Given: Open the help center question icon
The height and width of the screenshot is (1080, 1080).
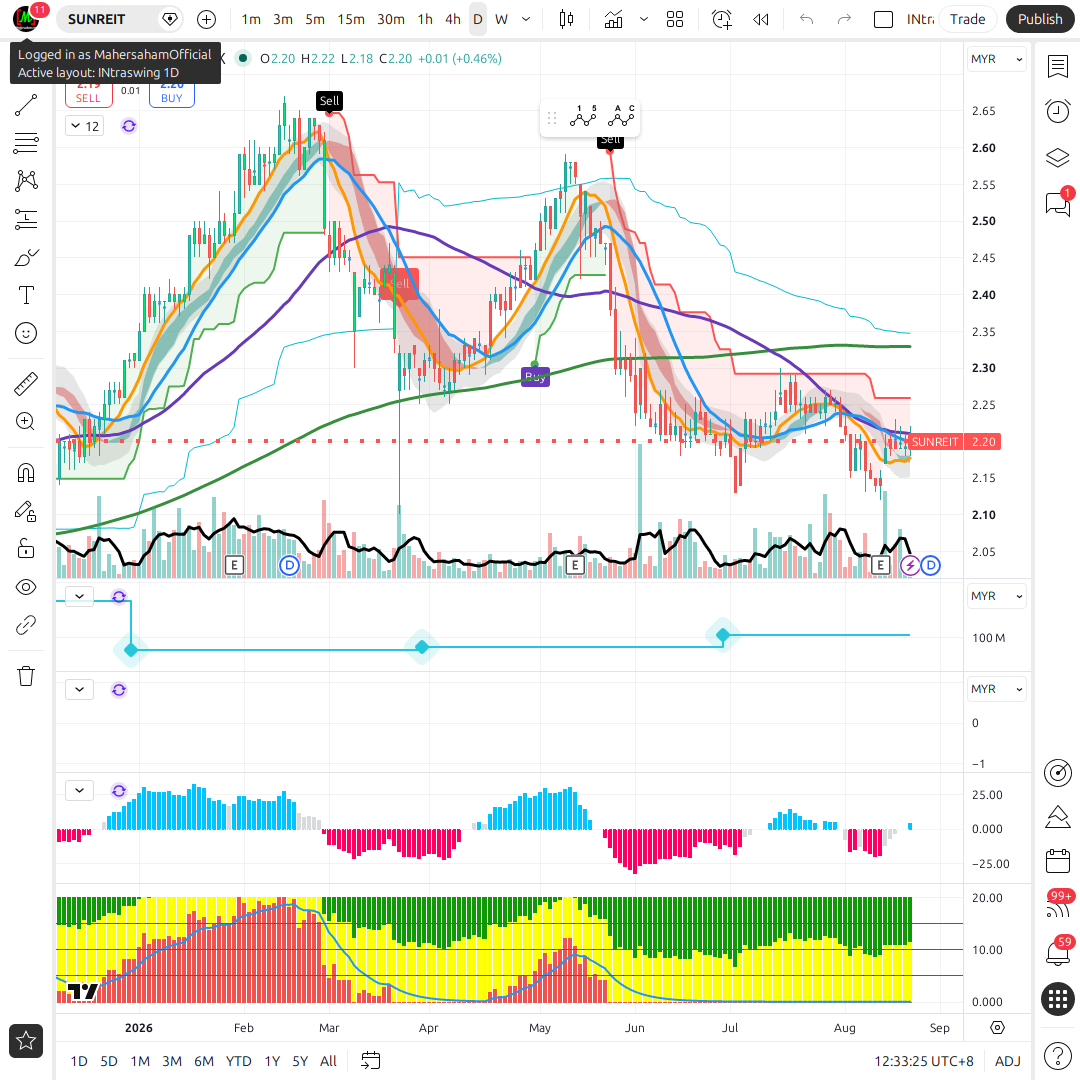Looking at the screenshot, I should click(x=1057, y=1055).
